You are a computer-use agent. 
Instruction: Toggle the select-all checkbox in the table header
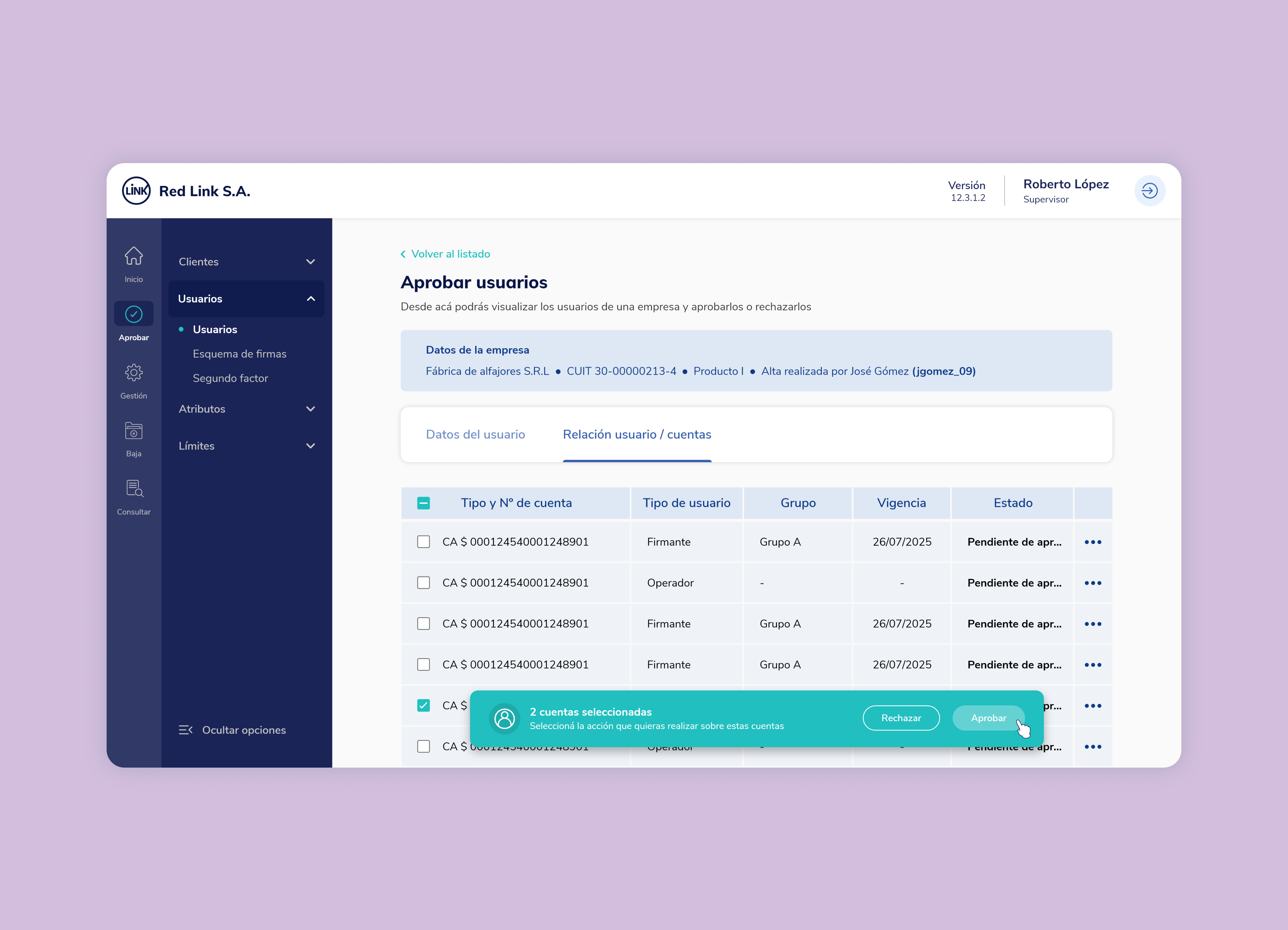(x=423, y=503)
